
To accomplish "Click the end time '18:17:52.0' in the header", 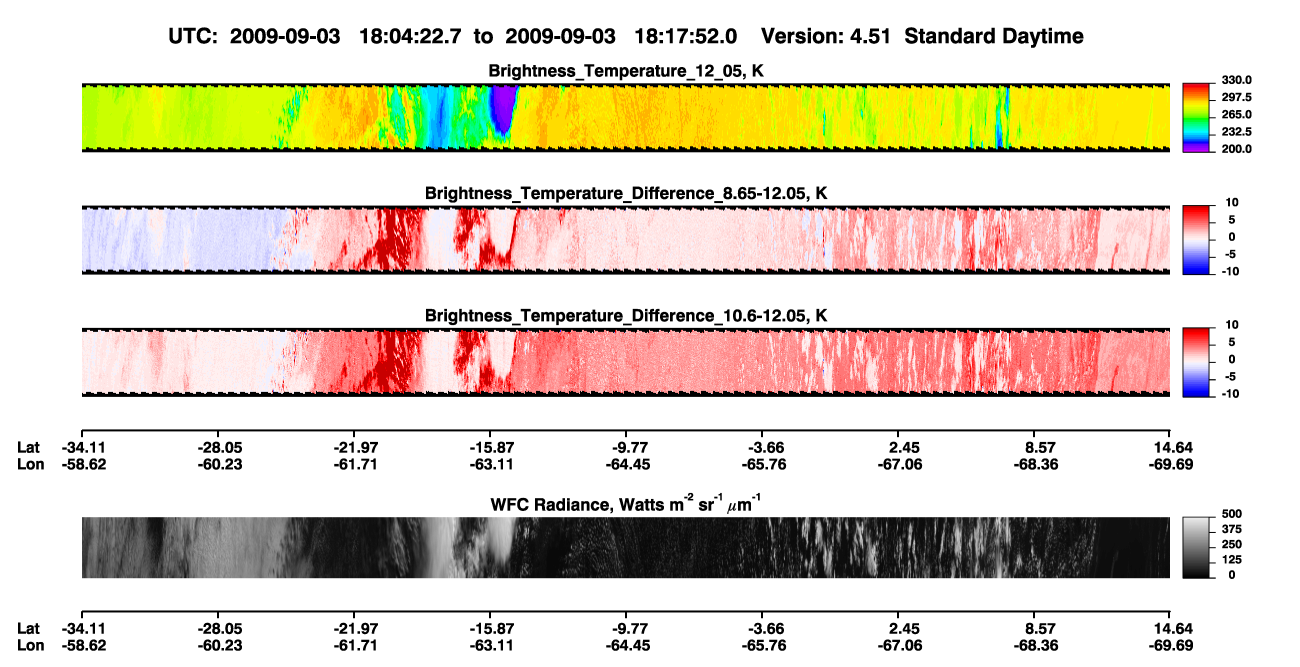I will [x=686, y=36].
